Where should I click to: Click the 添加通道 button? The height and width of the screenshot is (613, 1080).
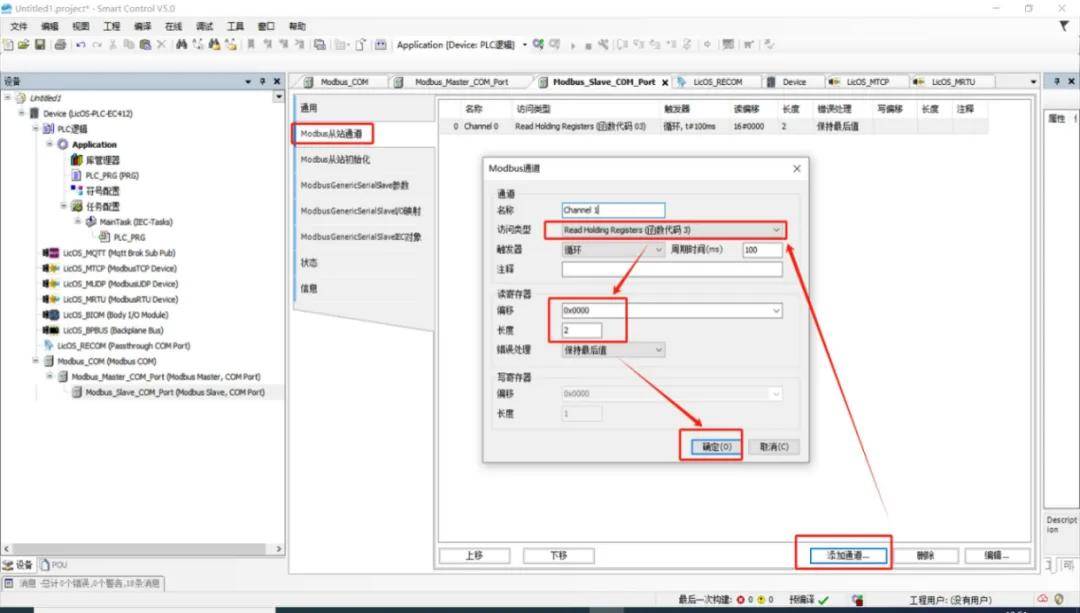point(843,555)
